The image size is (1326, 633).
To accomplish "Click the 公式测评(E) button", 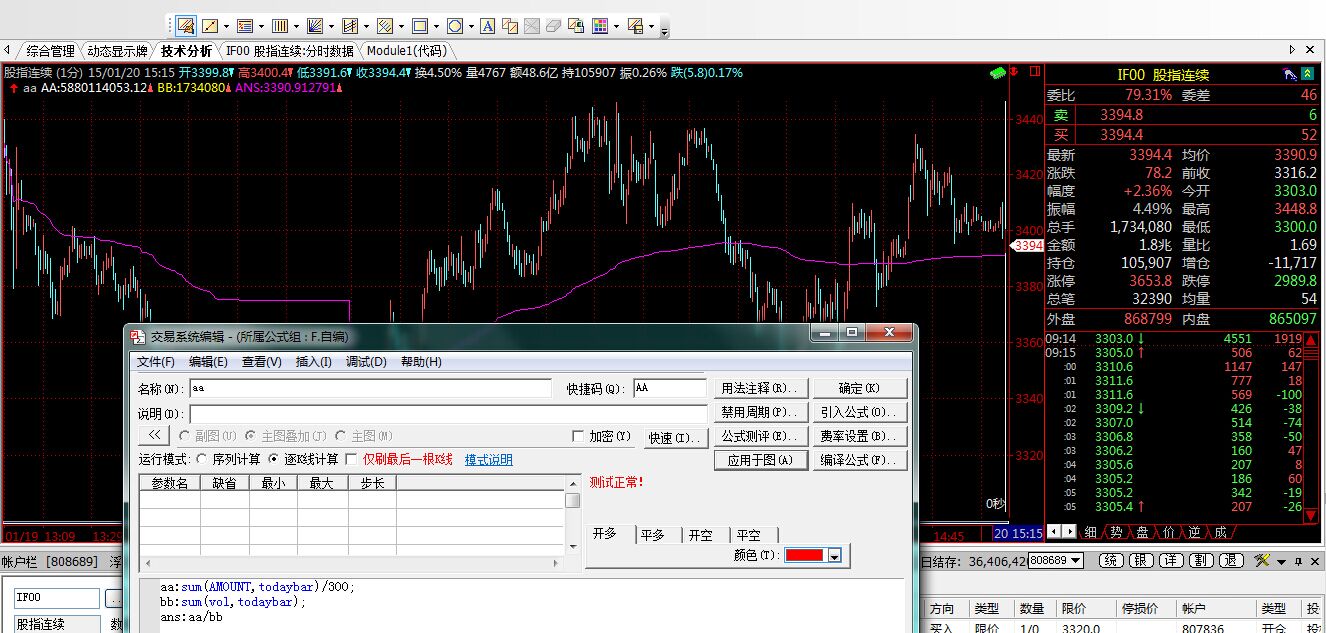I will (760, 436).
